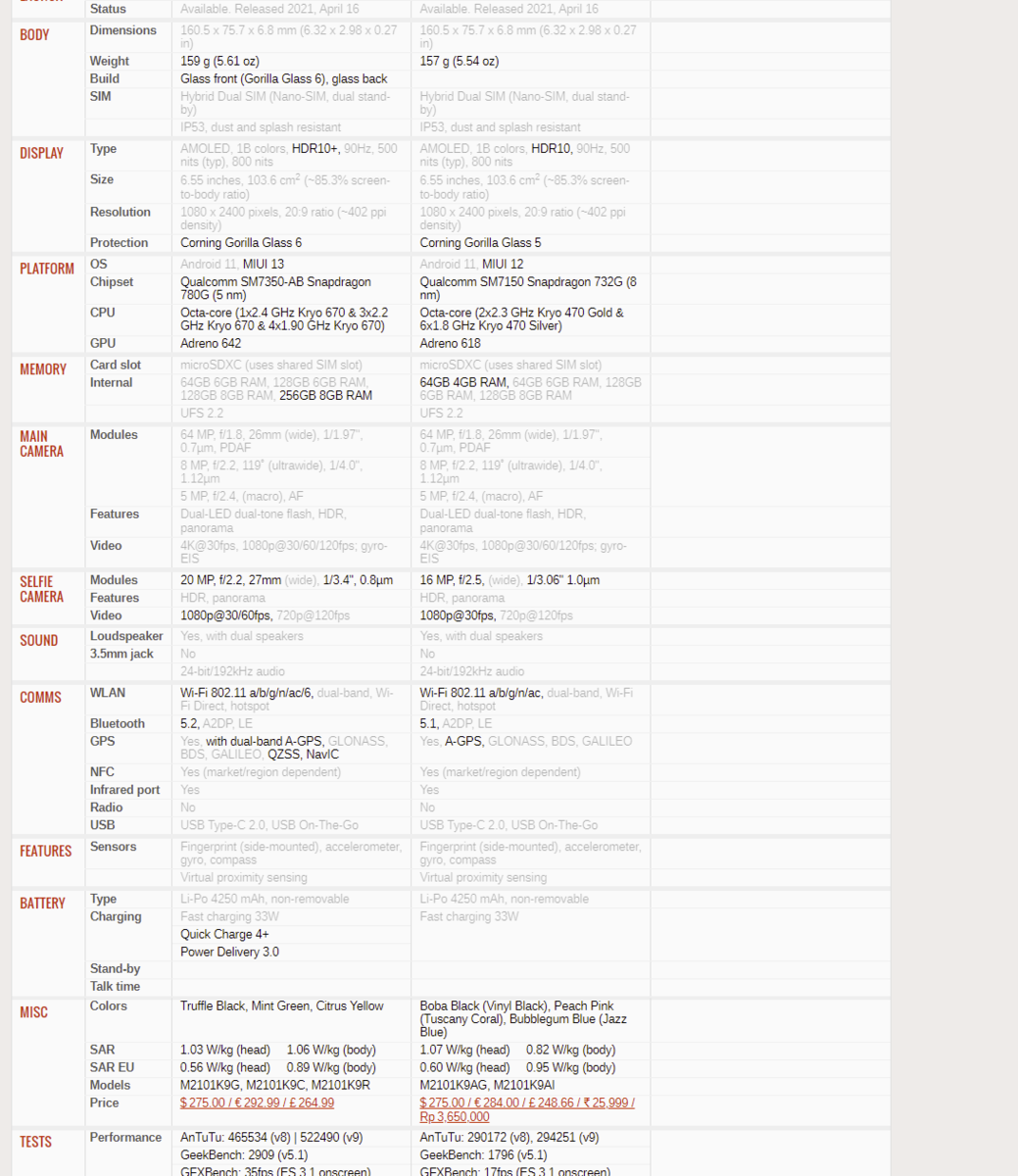This screenshot has width=1018, height=1176.
Task: Click the Internal memory spec label
Action: [x=111, y=382]
